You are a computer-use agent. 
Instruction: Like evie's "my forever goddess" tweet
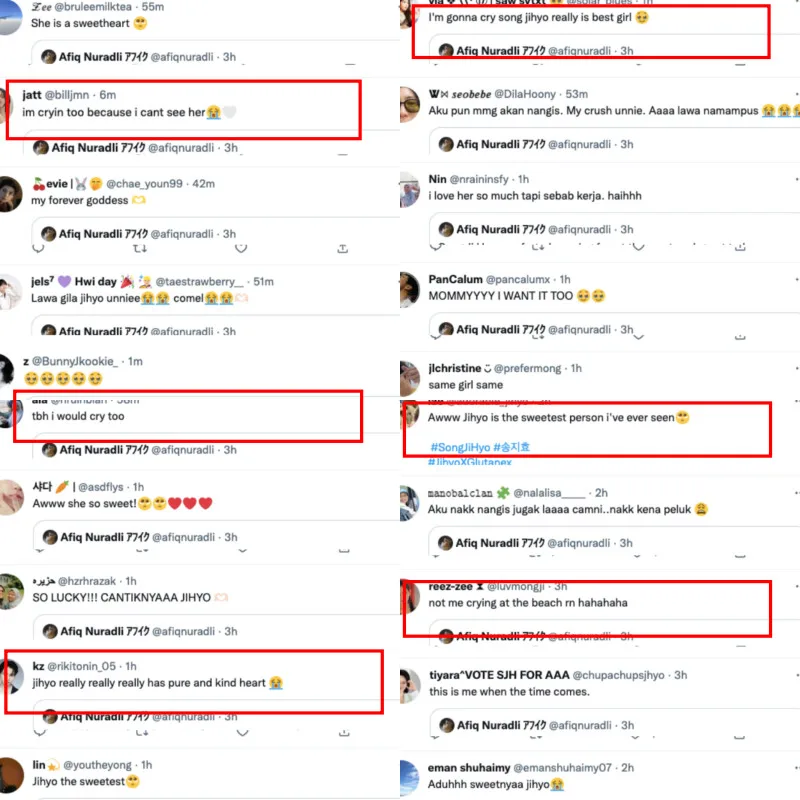click(x=241, y=248)
